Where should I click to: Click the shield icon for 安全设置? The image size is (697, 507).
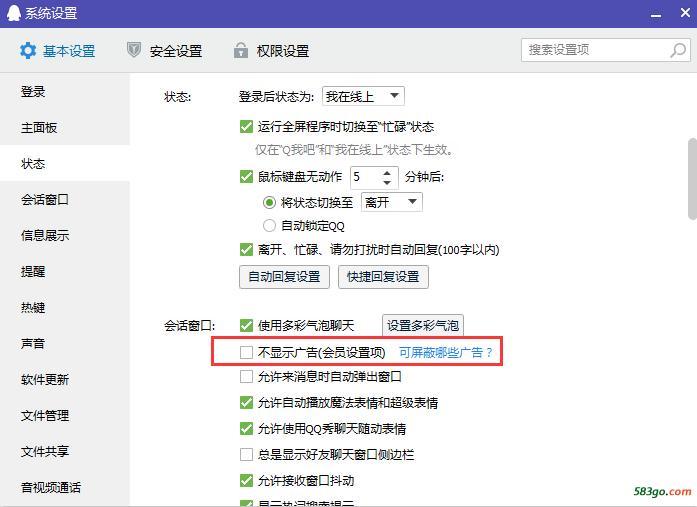tap(134, 50)
